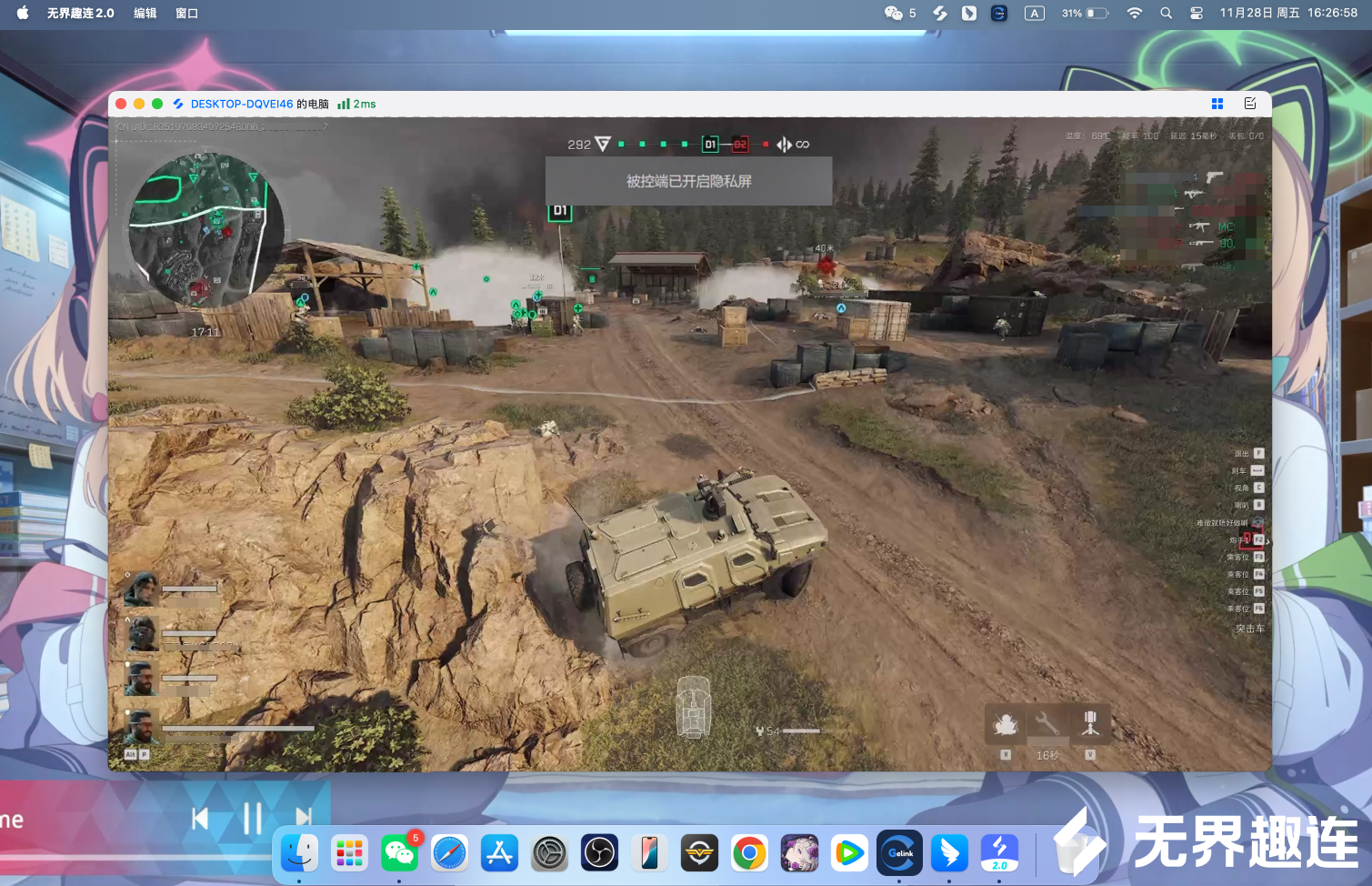The width and height of the screenshot is (1372, 886).
Task: Click the 01 objective indicator in the score bar
Action: 710,144
